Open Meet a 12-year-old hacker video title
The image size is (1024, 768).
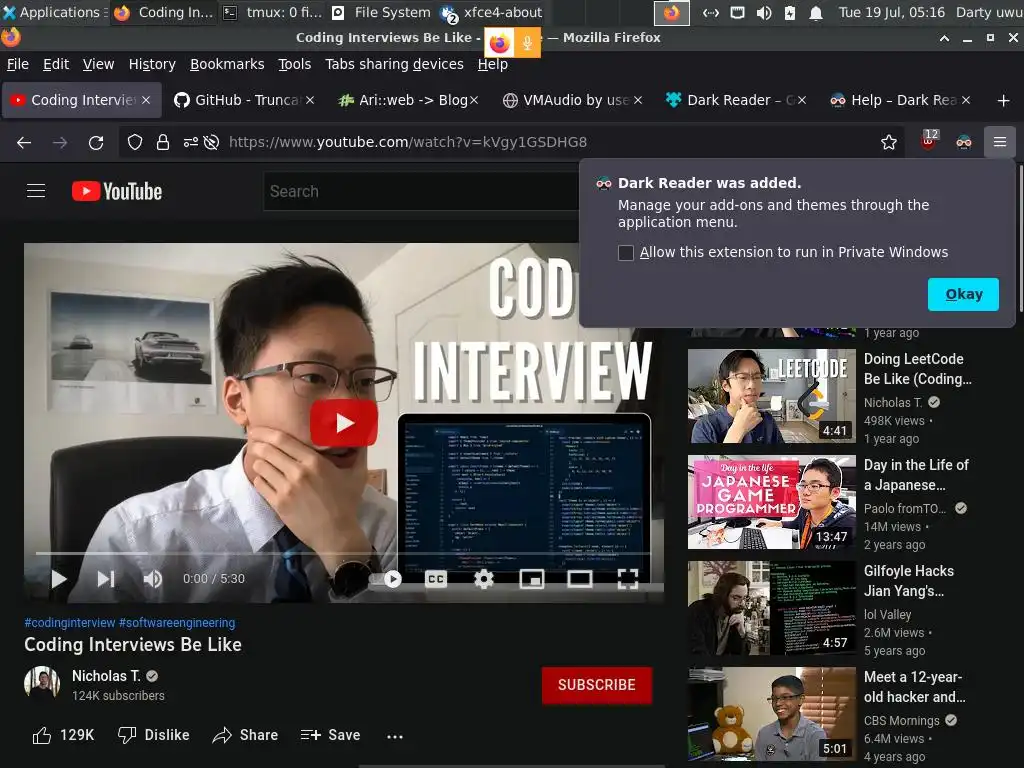click(914, 686)
